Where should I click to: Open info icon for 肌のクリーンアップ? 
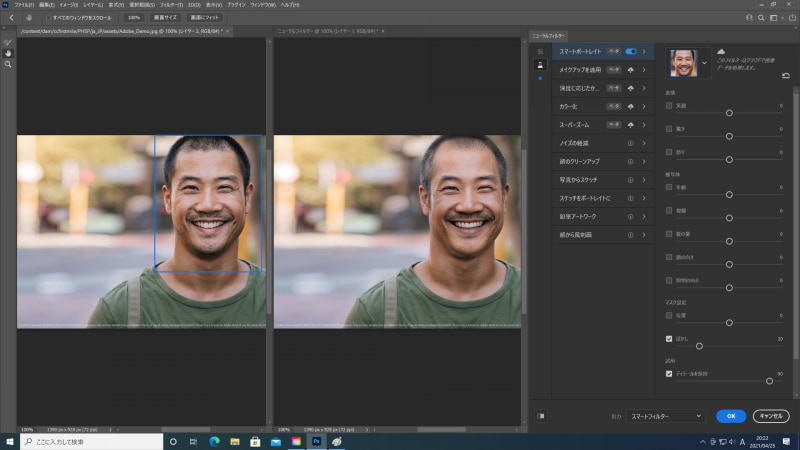pos(631,162)
